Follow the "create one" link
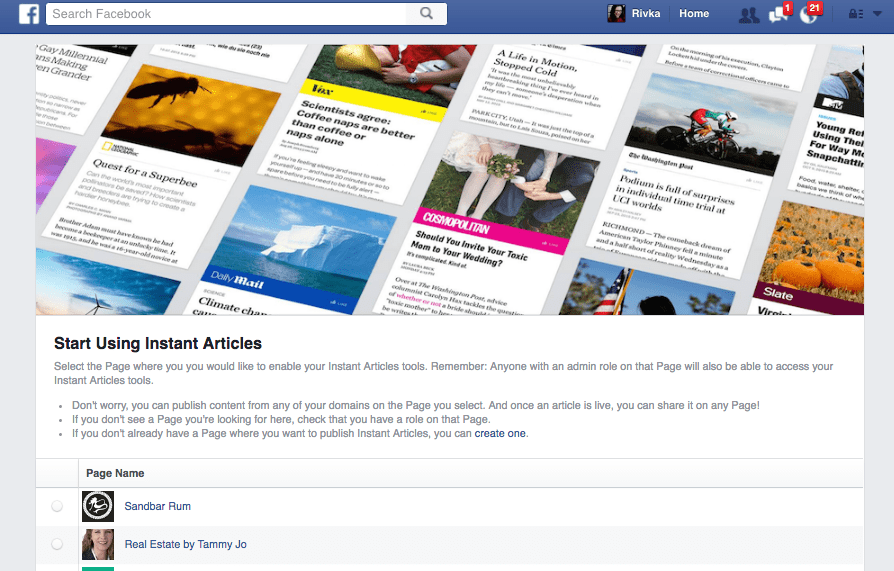Screen dimensions: 894x571 click(500, 434)
